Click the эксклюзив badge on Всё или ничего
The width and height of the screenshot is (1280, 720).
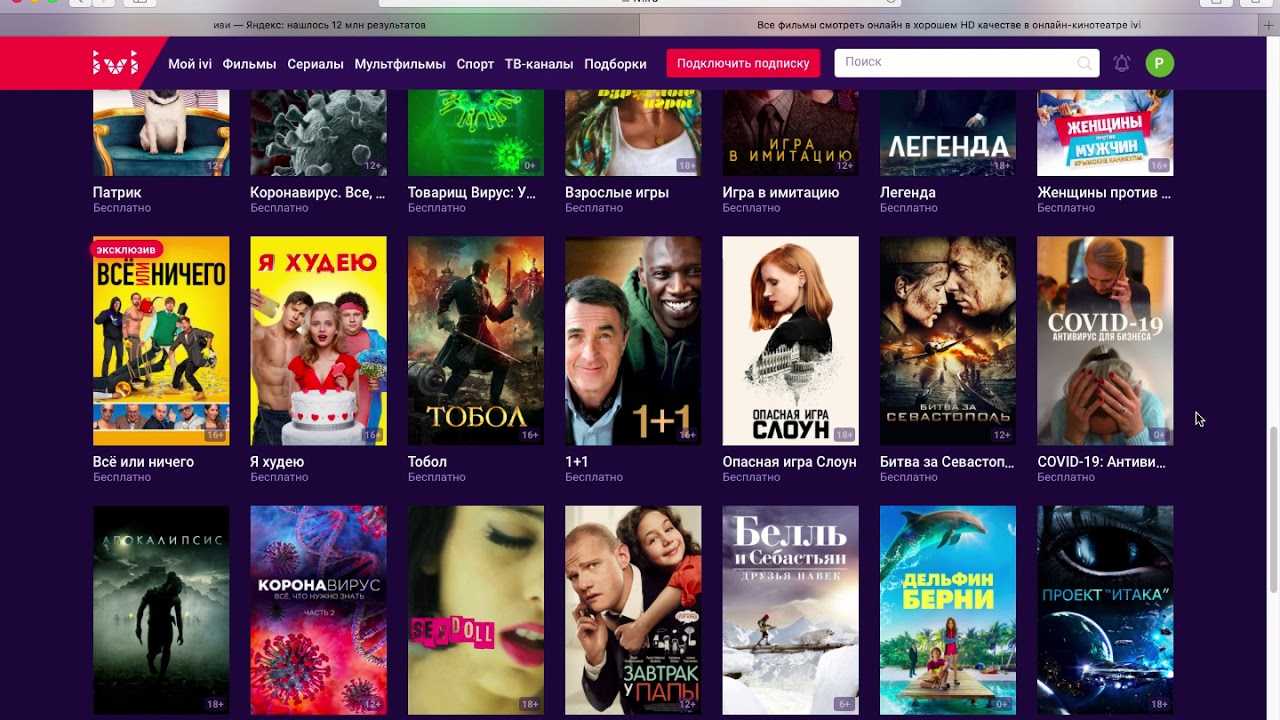[x=127, y=249]
